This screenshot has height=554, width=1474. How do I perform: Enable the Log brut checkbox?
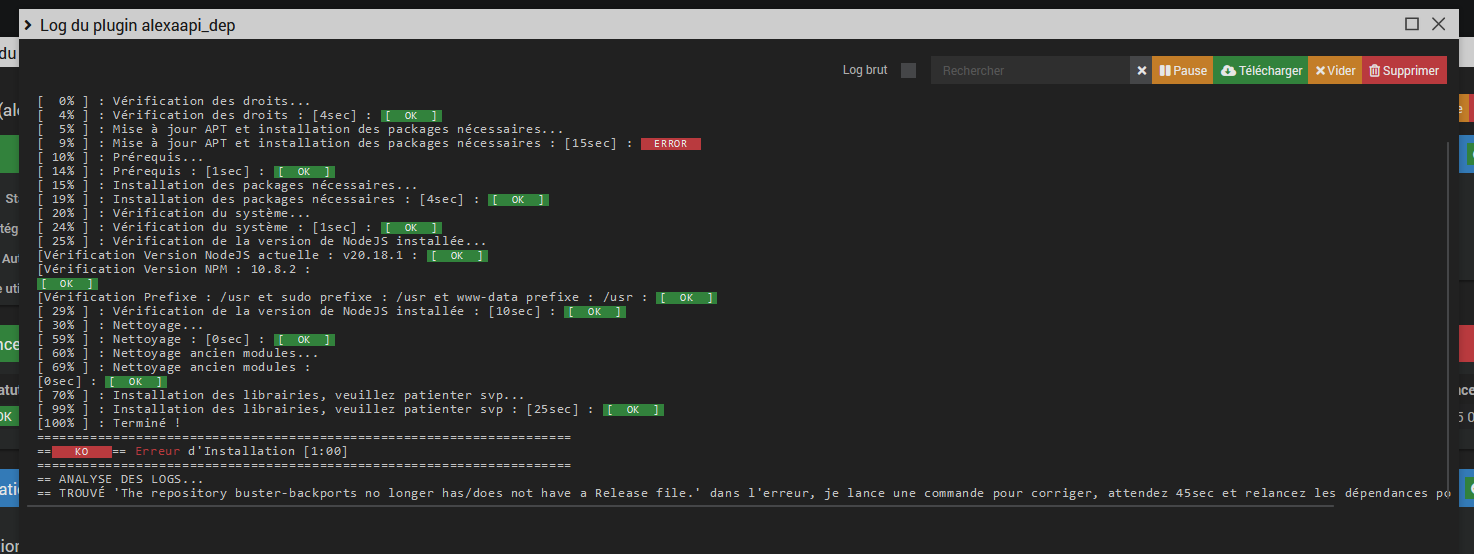tap(908, 70)
